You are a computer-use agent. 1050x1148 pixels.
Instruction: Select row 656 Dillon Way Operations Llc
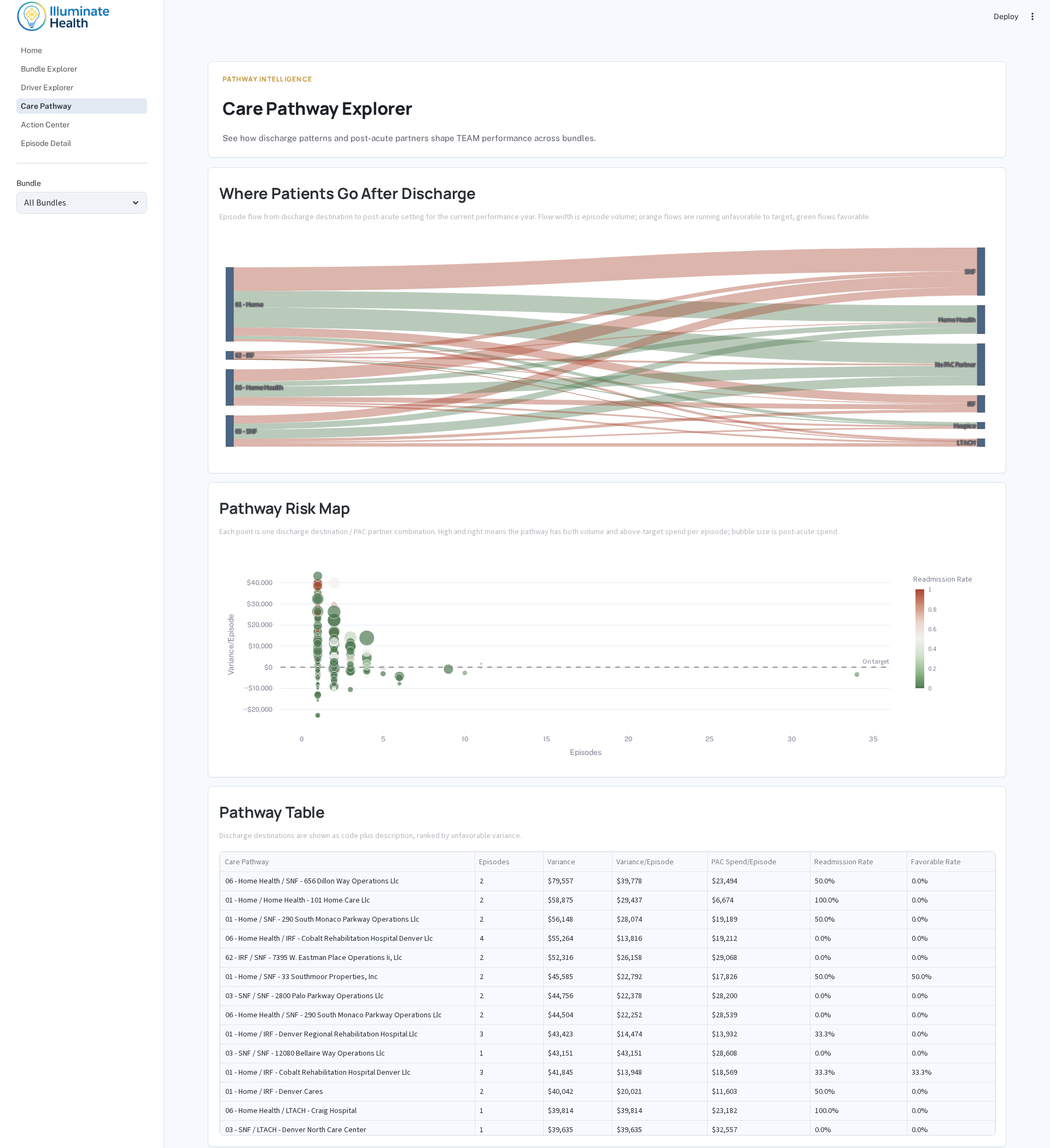(x=608, y=881)
